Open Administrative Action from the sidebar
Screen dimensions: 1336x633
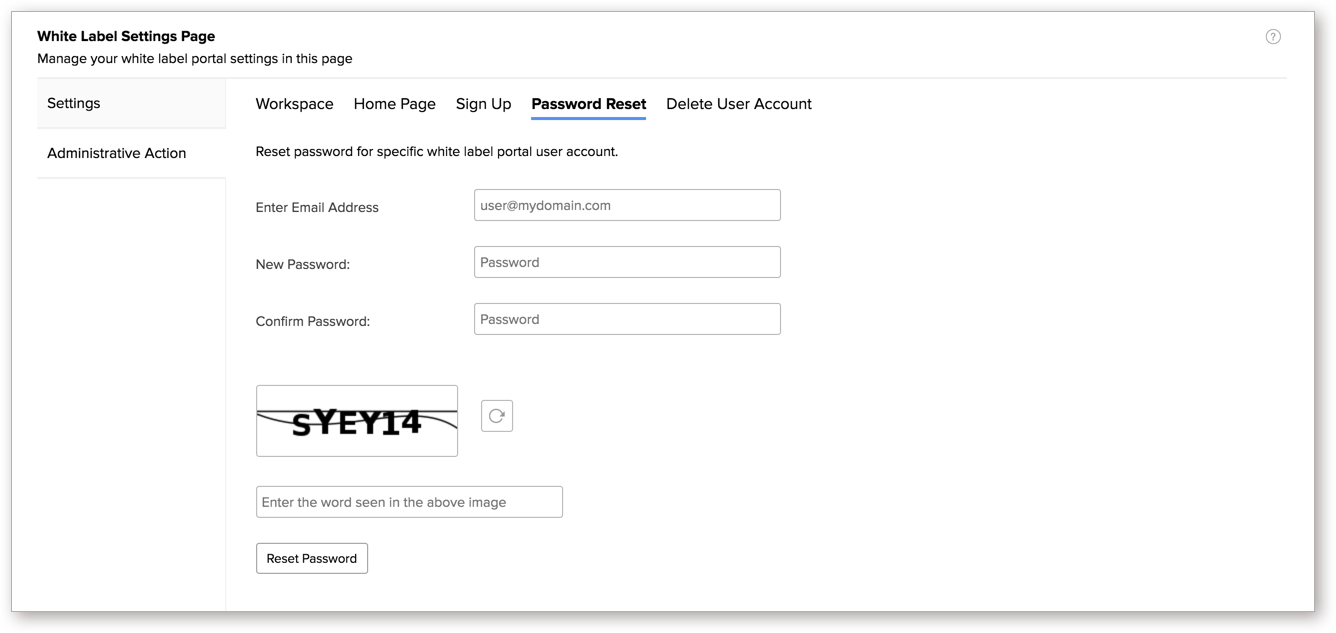click(x=116, y=153)
